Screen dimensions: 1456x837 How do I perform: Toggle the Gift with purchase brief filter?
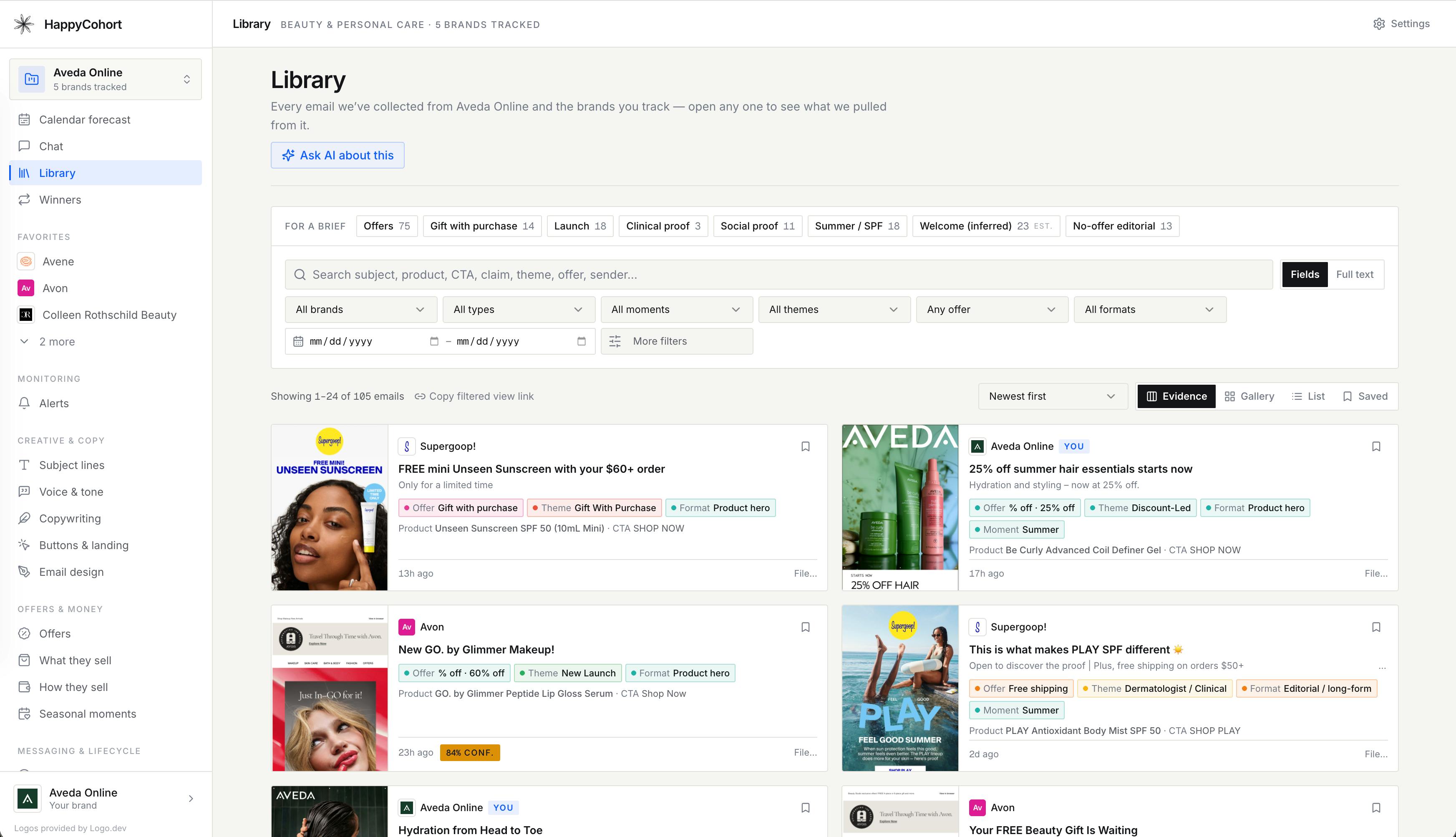482,226
